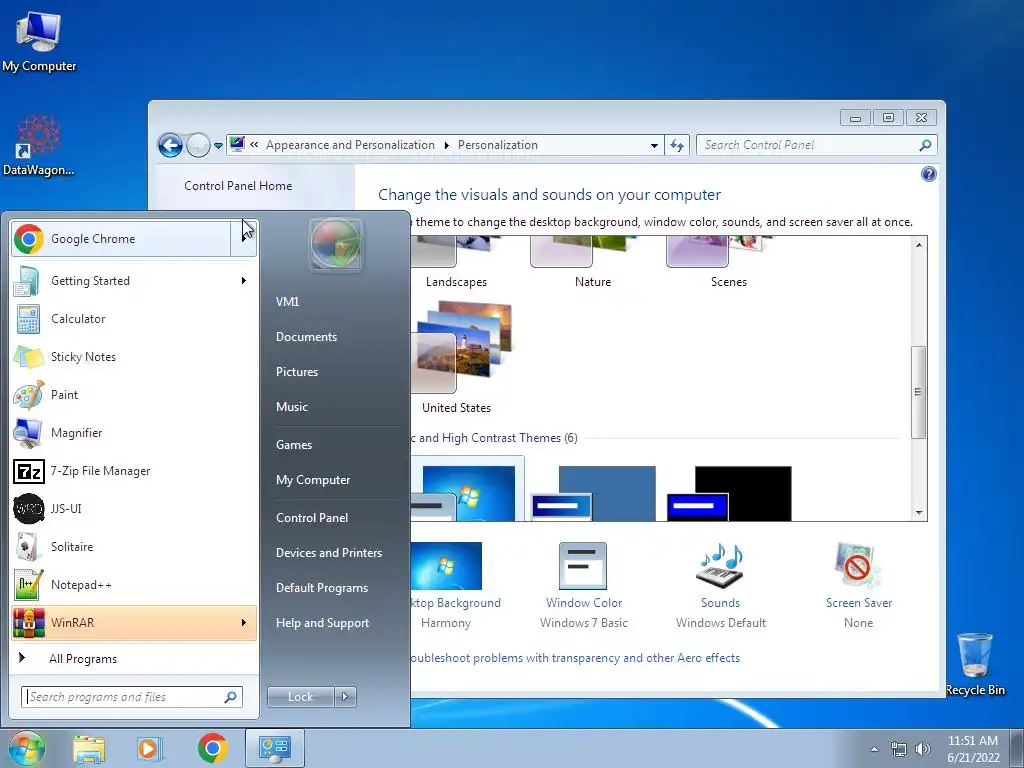The width and height of the screenshot is (1024, 768).
Task: Open Google Chrome from the Start menu
Action: 121,239
